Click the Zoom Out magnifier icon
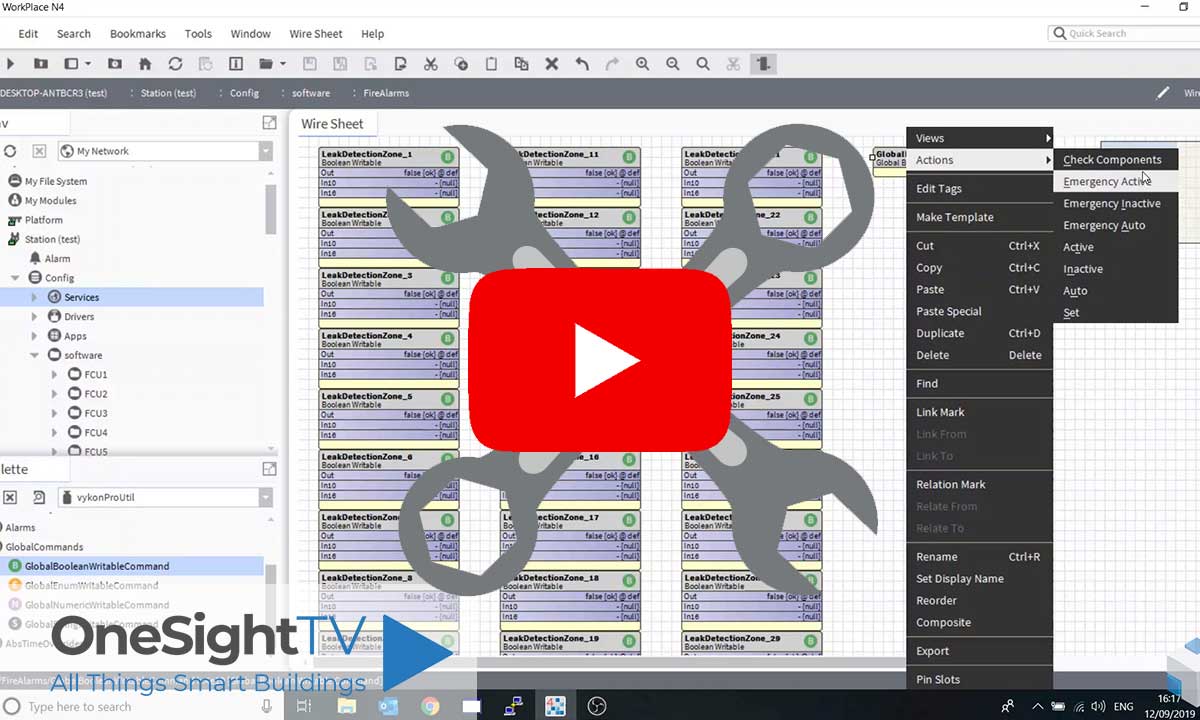The image size is (1200, 720). pos(673,64)
